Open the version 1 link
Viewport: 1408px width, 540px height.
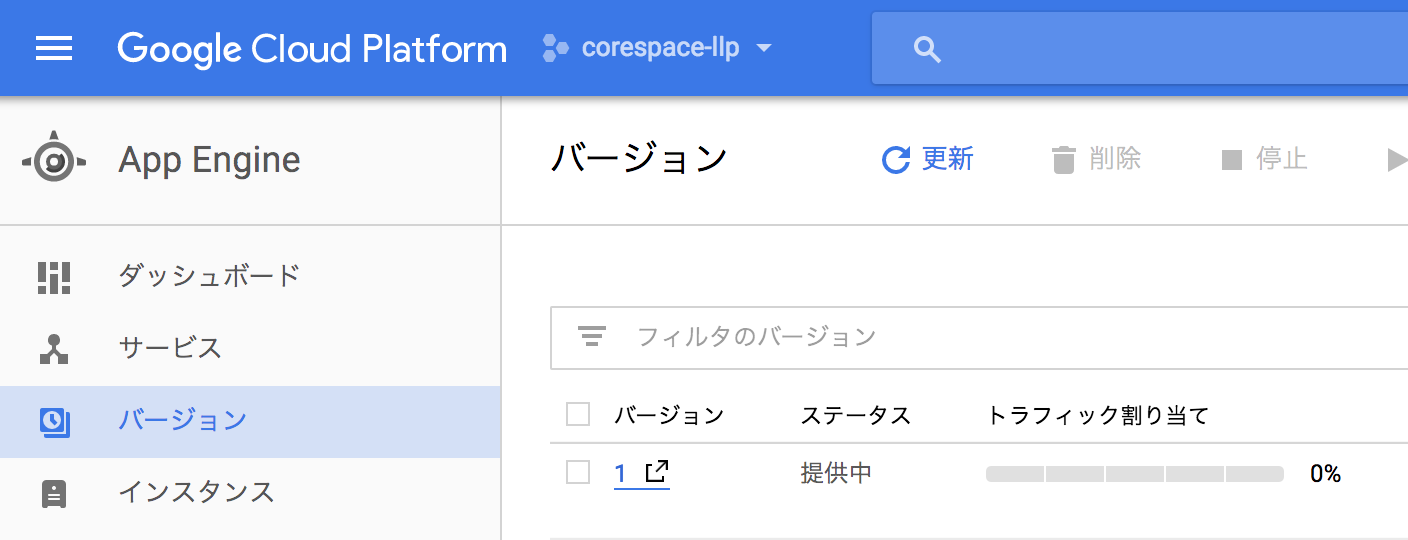coord(620,473)
